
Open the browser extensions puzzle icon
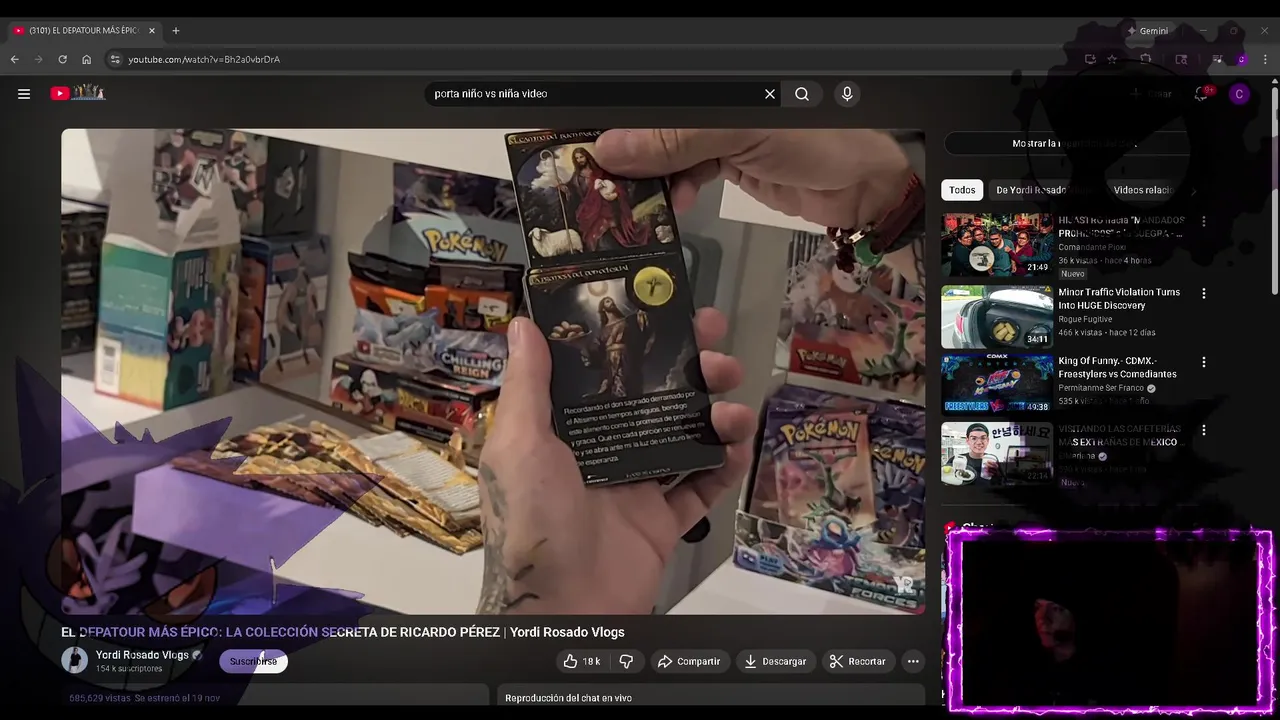click(x=1146, y=59)
